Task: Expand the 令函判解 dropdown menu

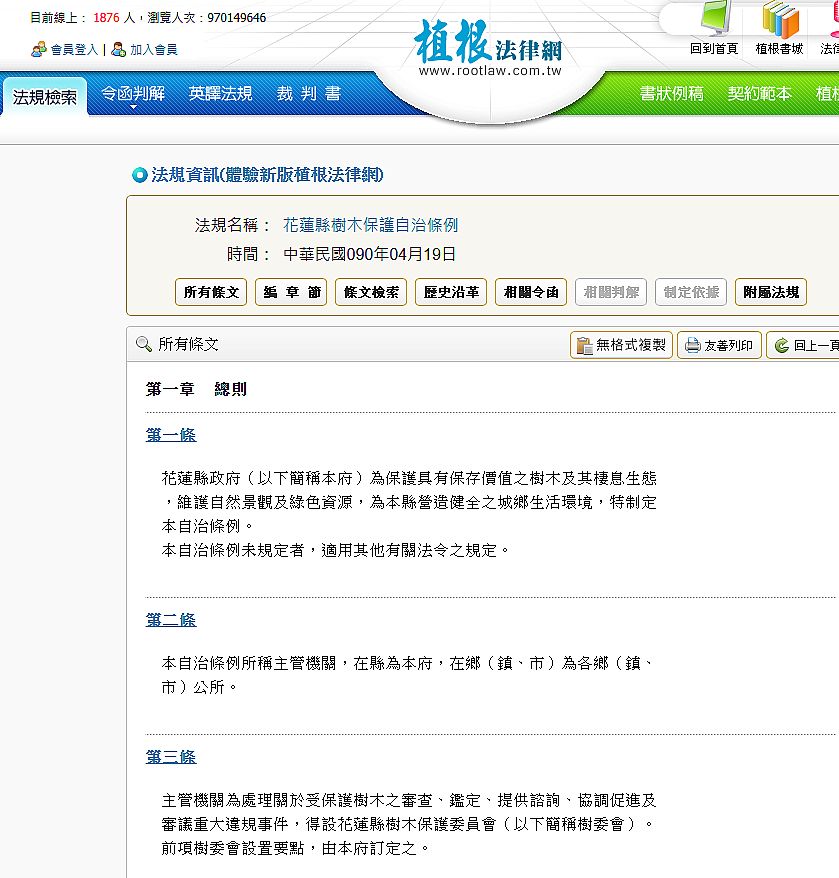Action: (132, 95)
